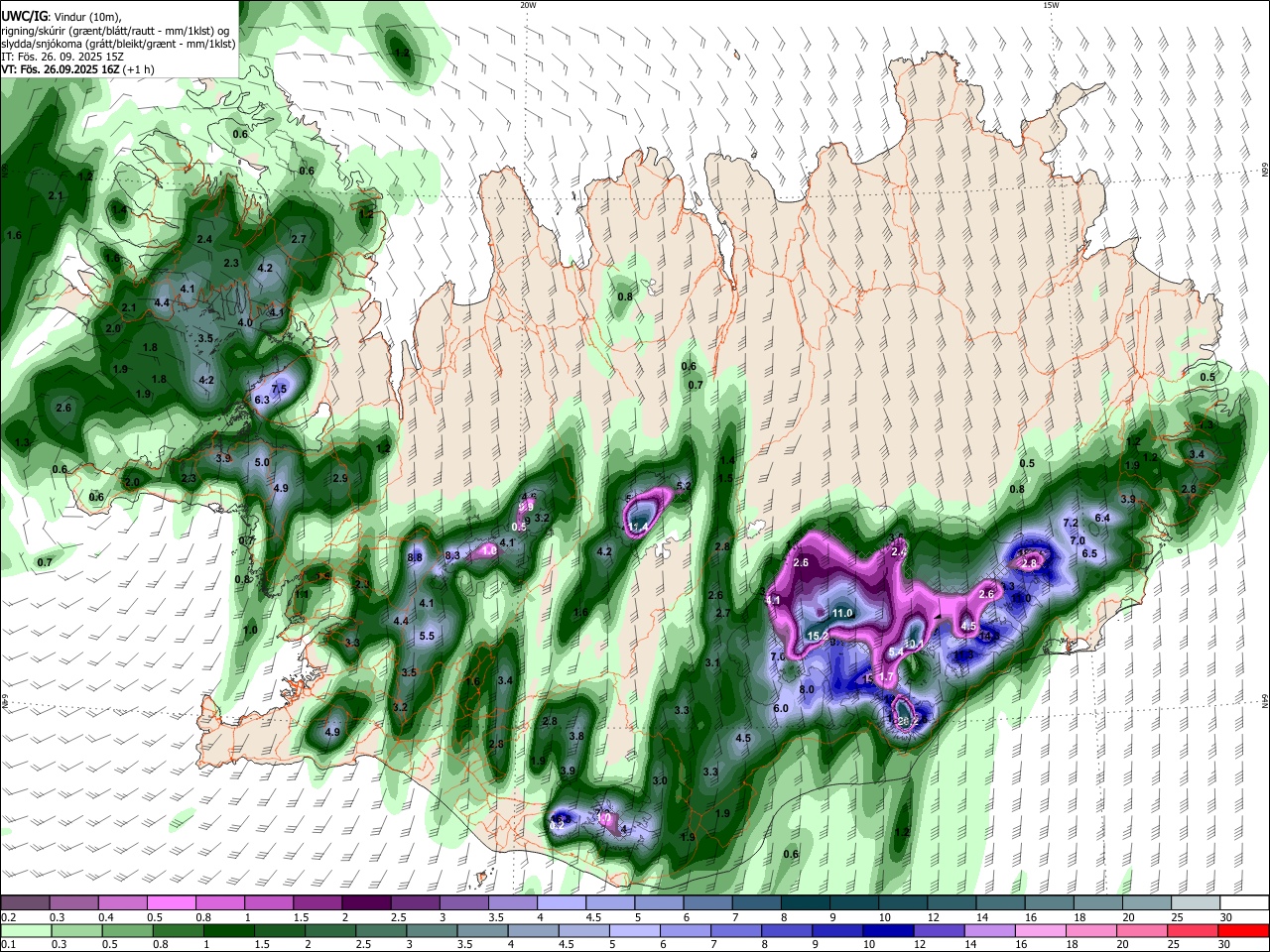Select darkest green lower legend swatch 1–1.5
1270x952 pixels.
[x=229, y=930]
